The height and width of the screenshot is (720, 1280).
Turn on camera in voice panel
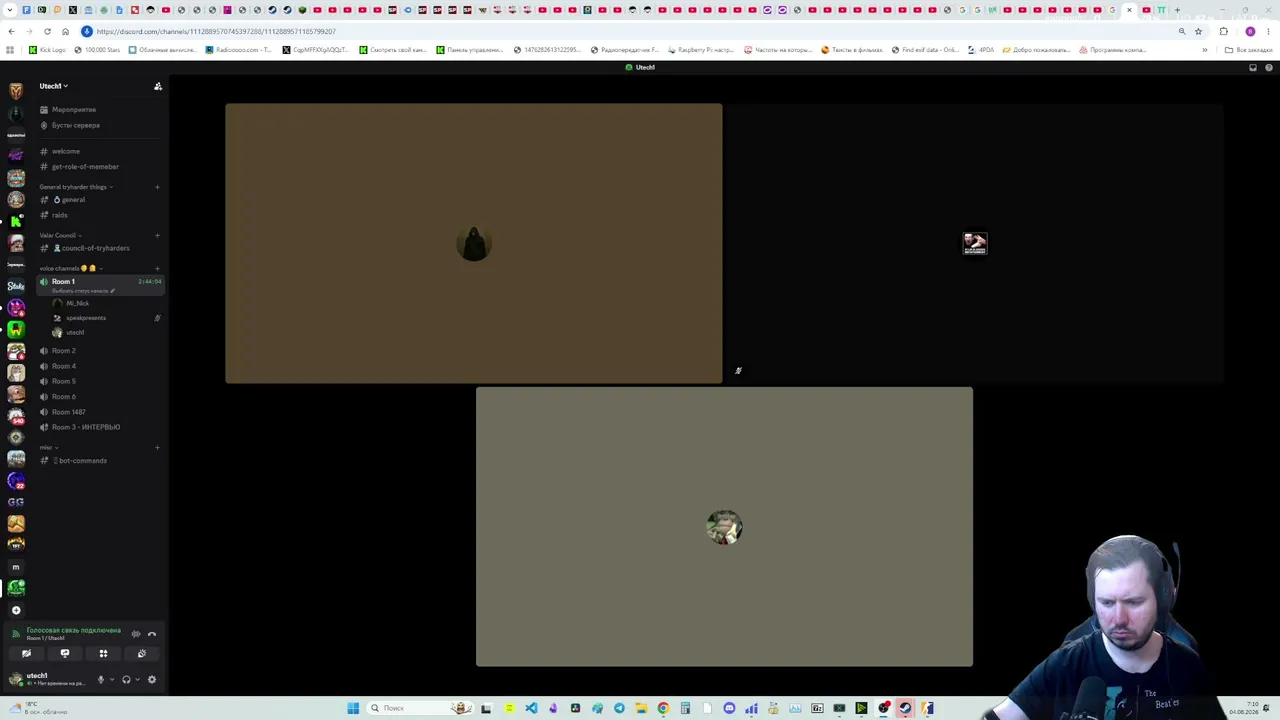[26, 654]
